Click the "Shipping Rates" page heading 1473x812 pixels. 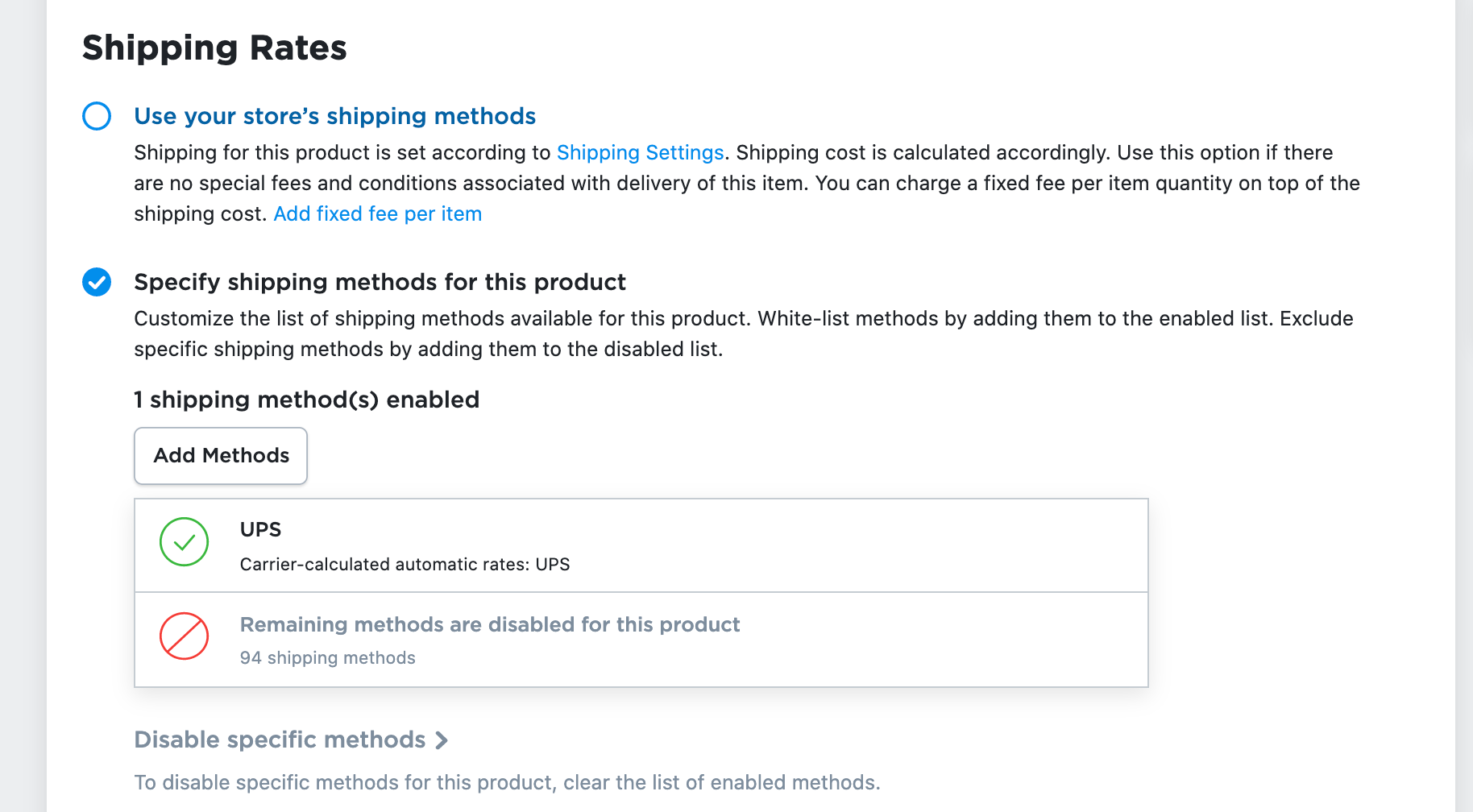(214, 48)
